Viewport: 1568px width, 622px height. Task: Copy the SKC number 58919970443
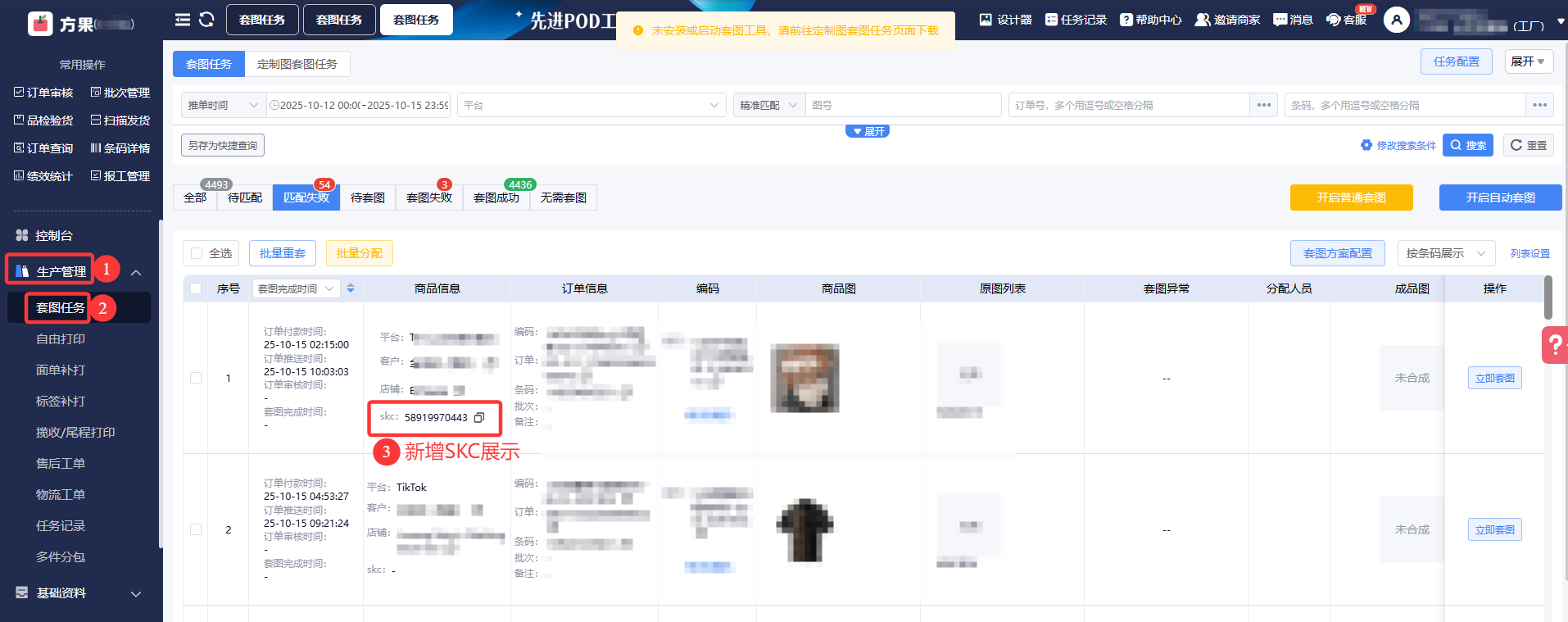tap(479, 418)
